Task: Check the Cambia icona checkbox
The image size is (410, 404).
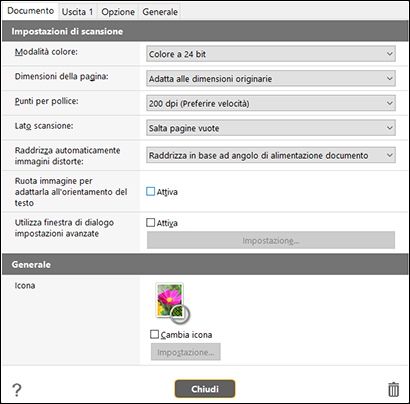Action: [x=154, y=334]
